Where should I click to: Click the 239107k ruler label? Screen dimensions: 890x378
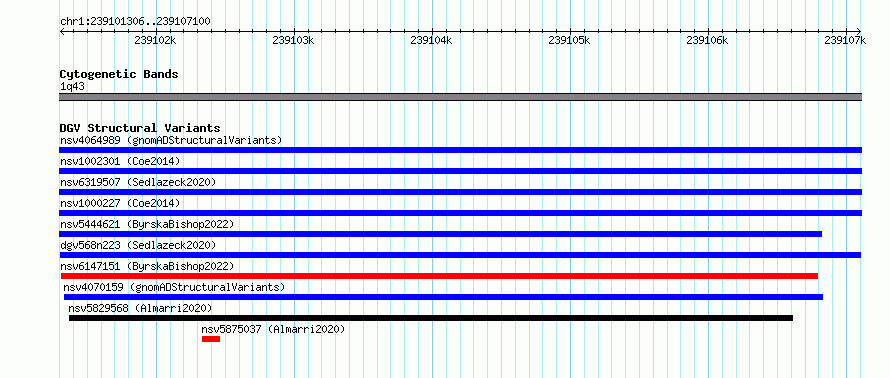(845, 40)
